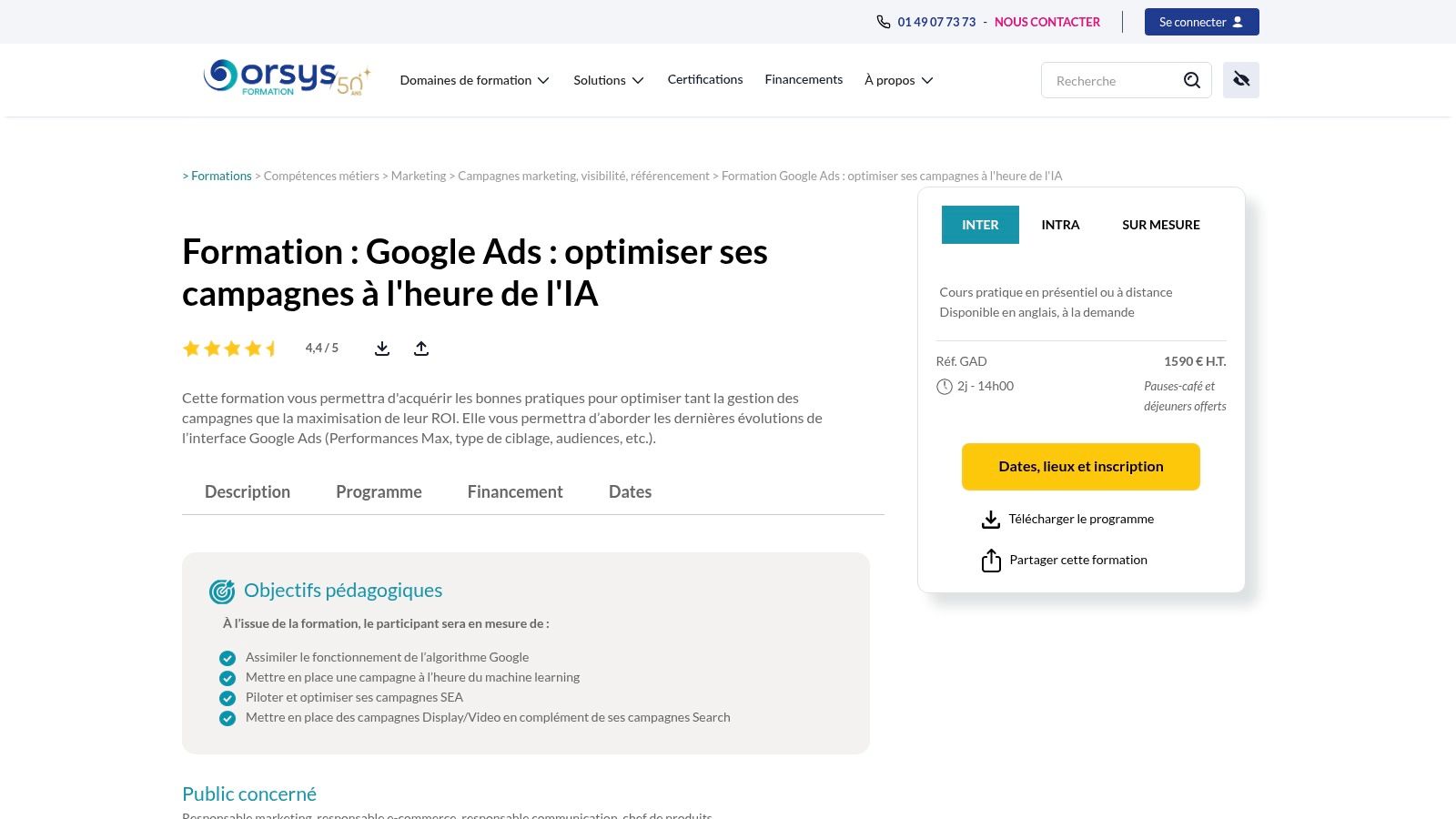Viewport: 1456px width, 819px height.
Task: Click the download icon for Télécharger le programme
Action: [x=990, y=519]
